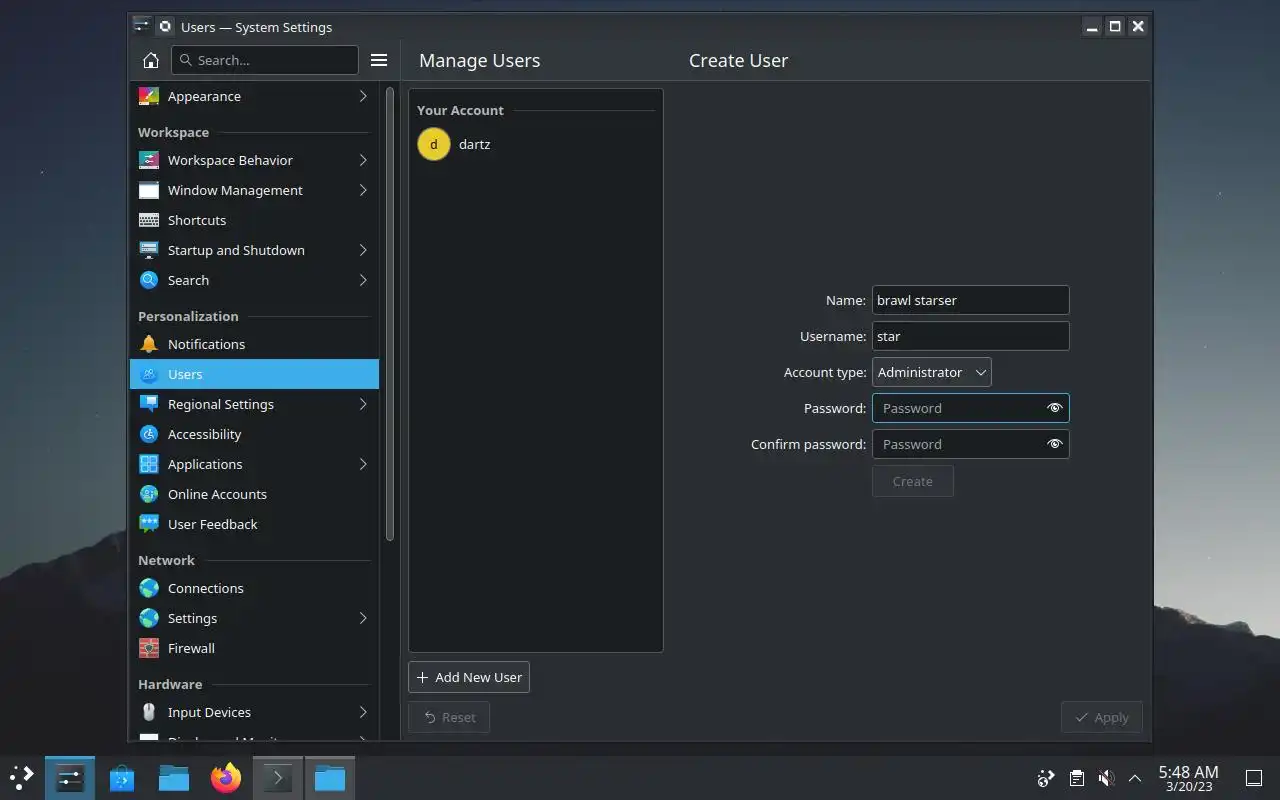
Task: Click the Input Devices mouse icon
Action: coord(149,712)
